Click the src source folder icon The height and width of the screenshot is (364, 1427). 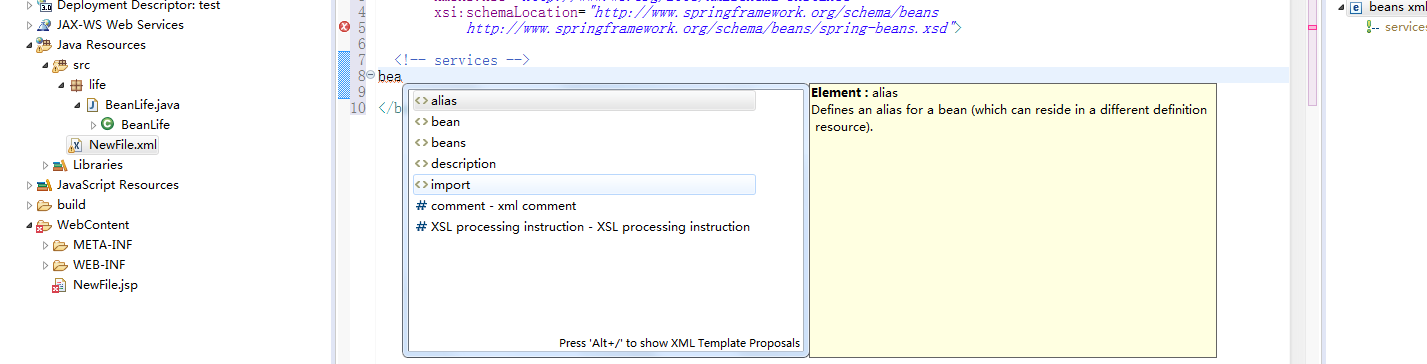pyautogui.click(x=60, y=65)
